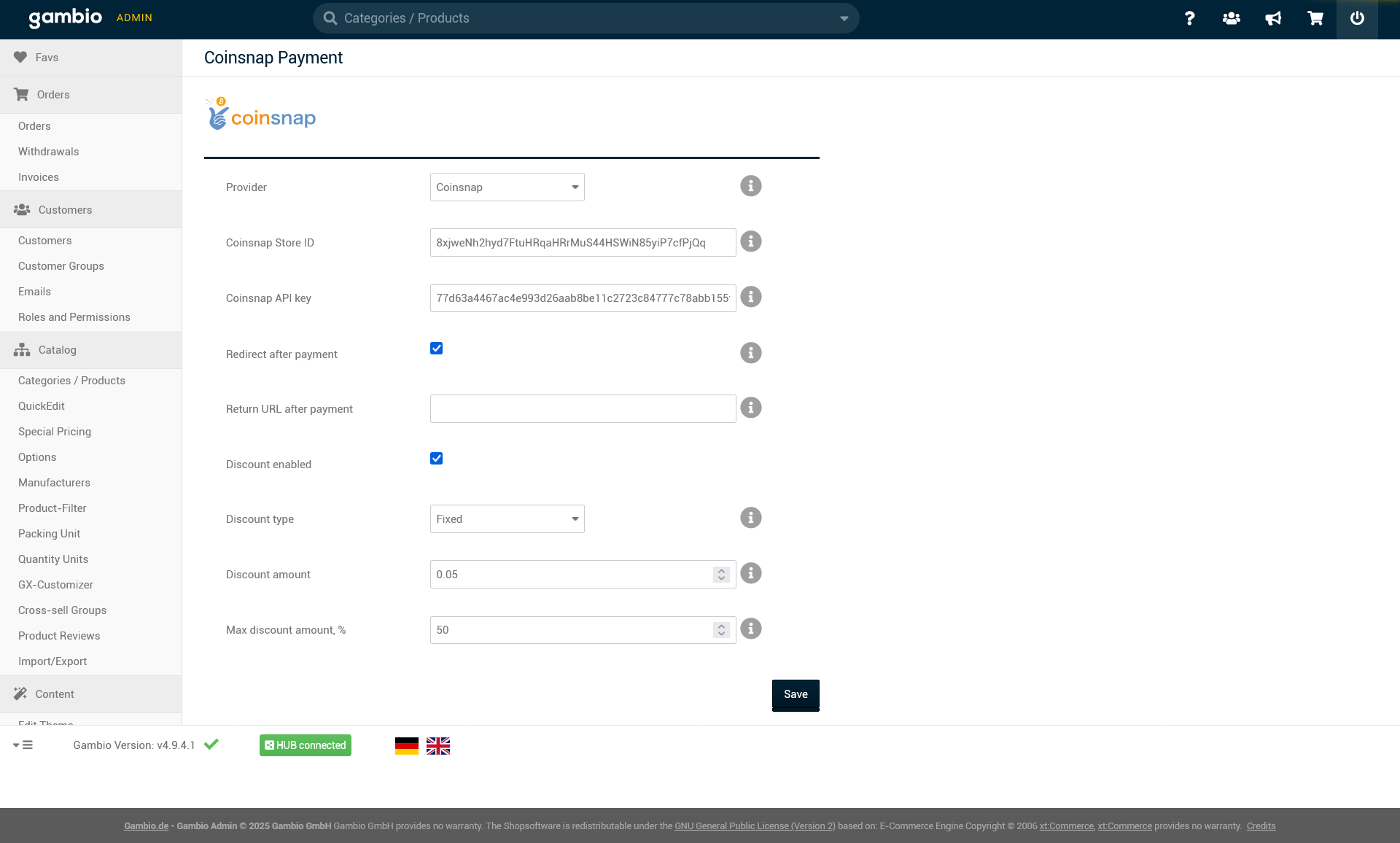
Task: Toggle Redirect after payment checkbox
Action: [x=436, y=349]
